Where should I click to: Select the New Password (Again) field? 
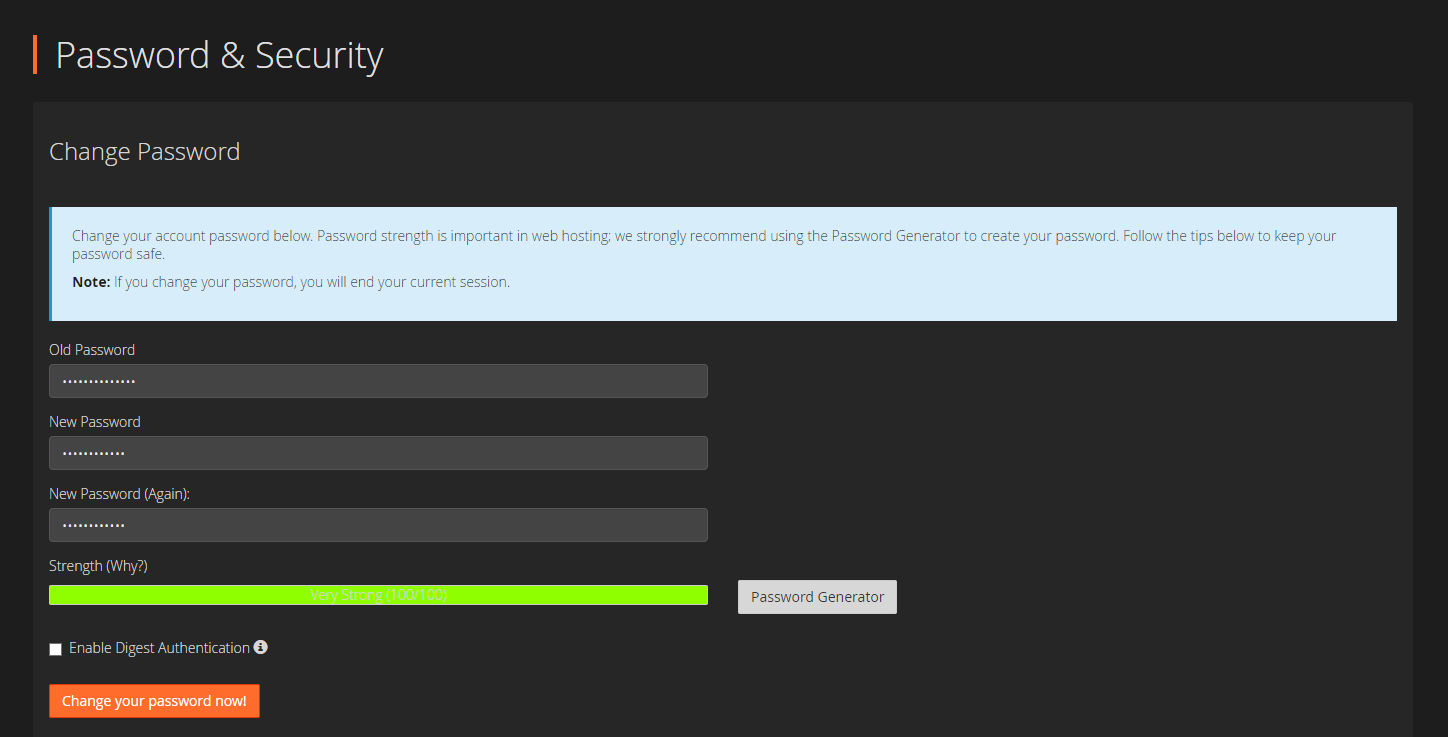pos(378,524)
